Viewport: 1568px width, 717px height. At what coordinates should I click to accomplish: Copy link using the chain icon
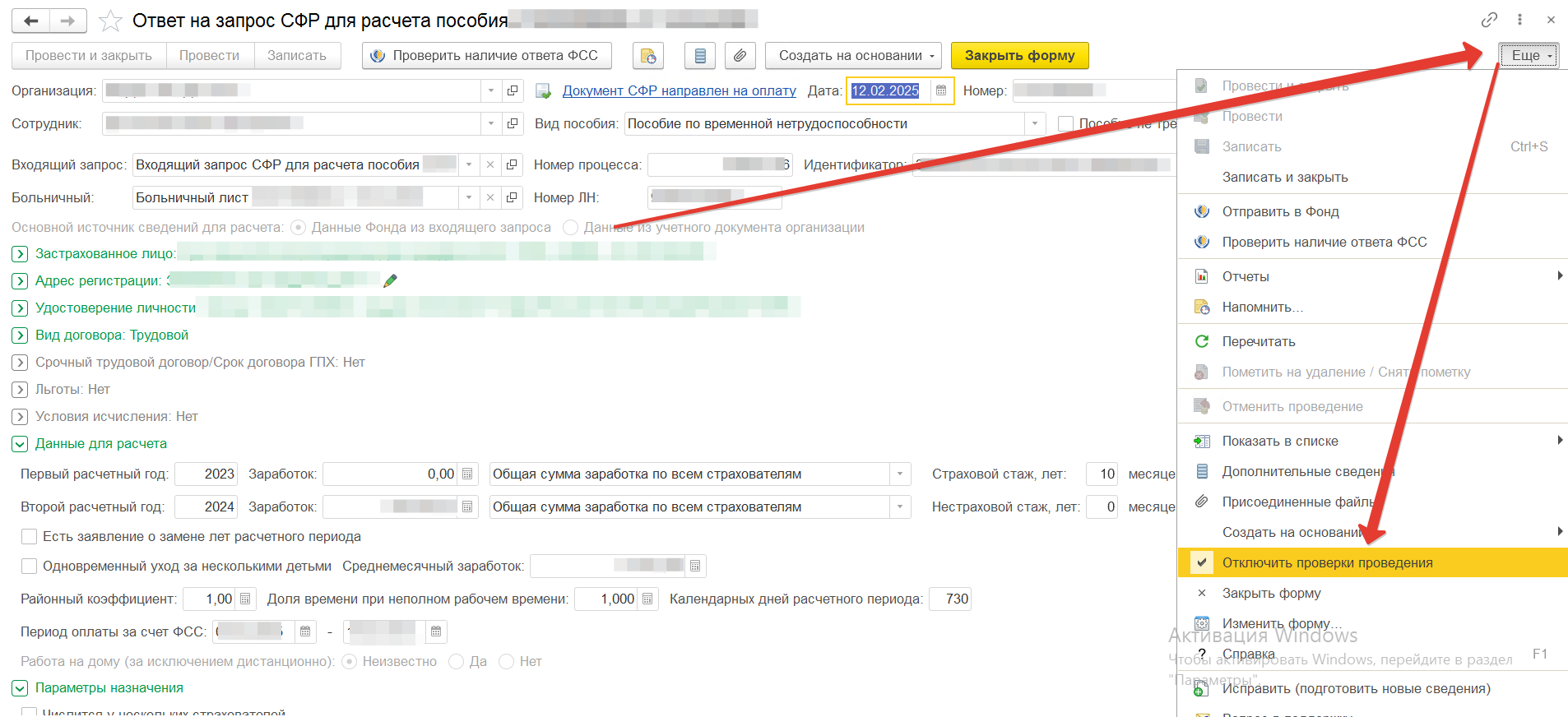1489,20
